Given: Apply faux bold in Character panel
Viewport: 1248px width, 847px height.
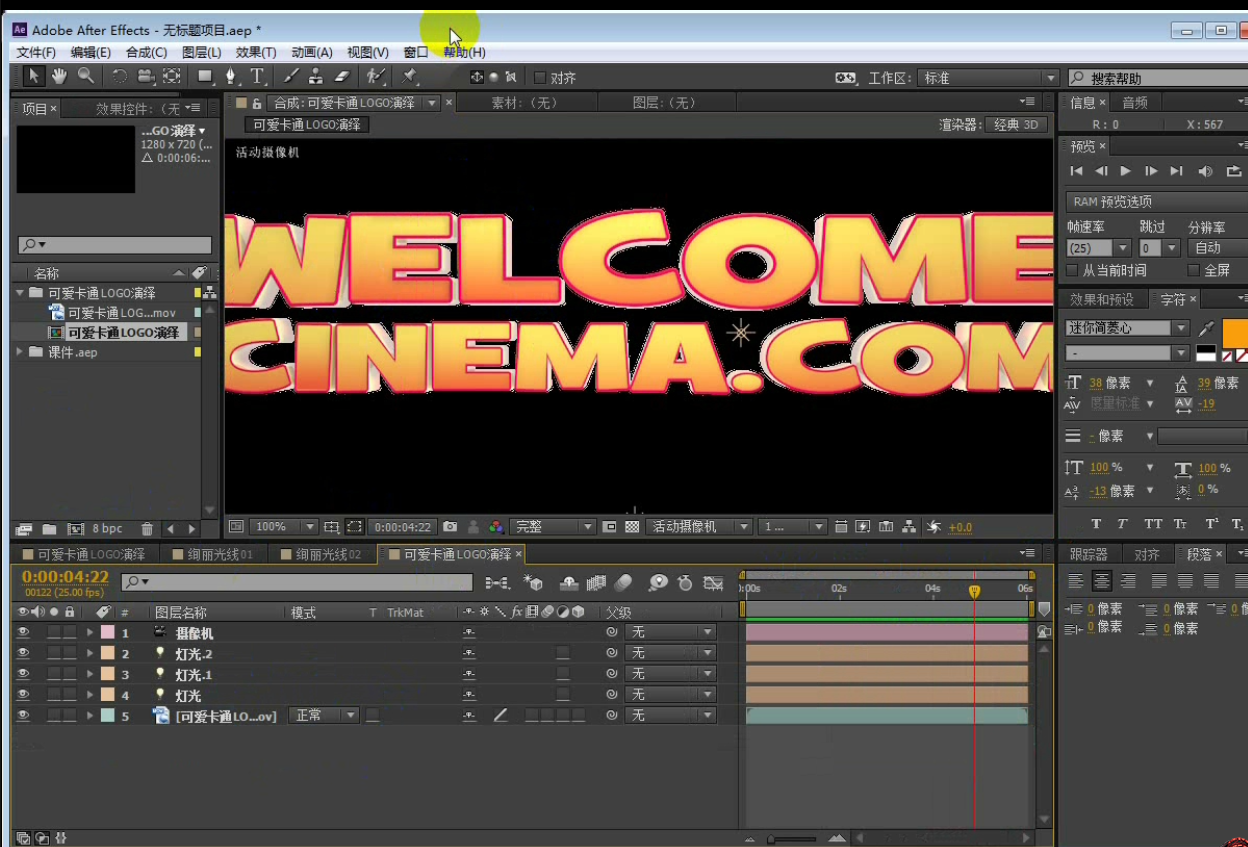Looking at the screenshot, I should pos(1096,524).
